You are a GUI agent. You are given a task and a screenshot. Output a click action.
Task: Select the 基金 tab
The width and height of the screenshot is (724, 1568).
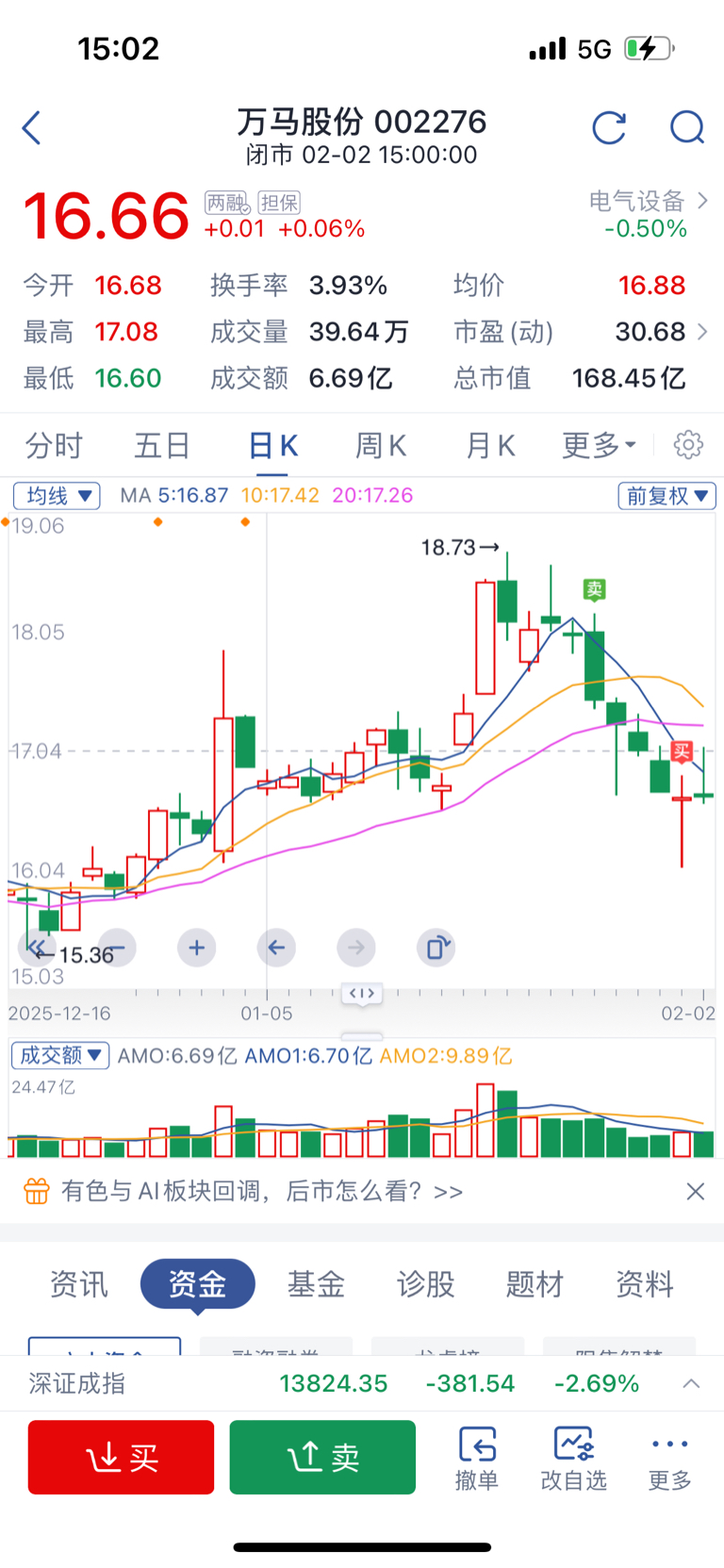pos(316,1283)
